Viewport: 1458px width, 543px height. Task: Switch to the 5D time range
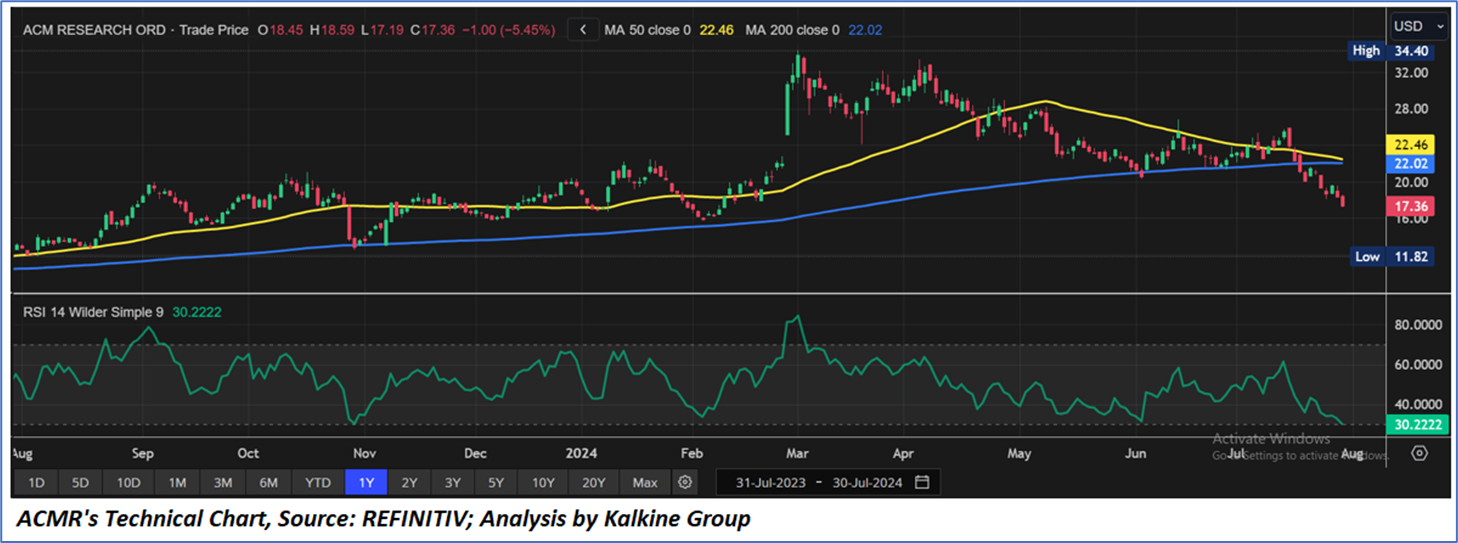click(x=80, y=483)
